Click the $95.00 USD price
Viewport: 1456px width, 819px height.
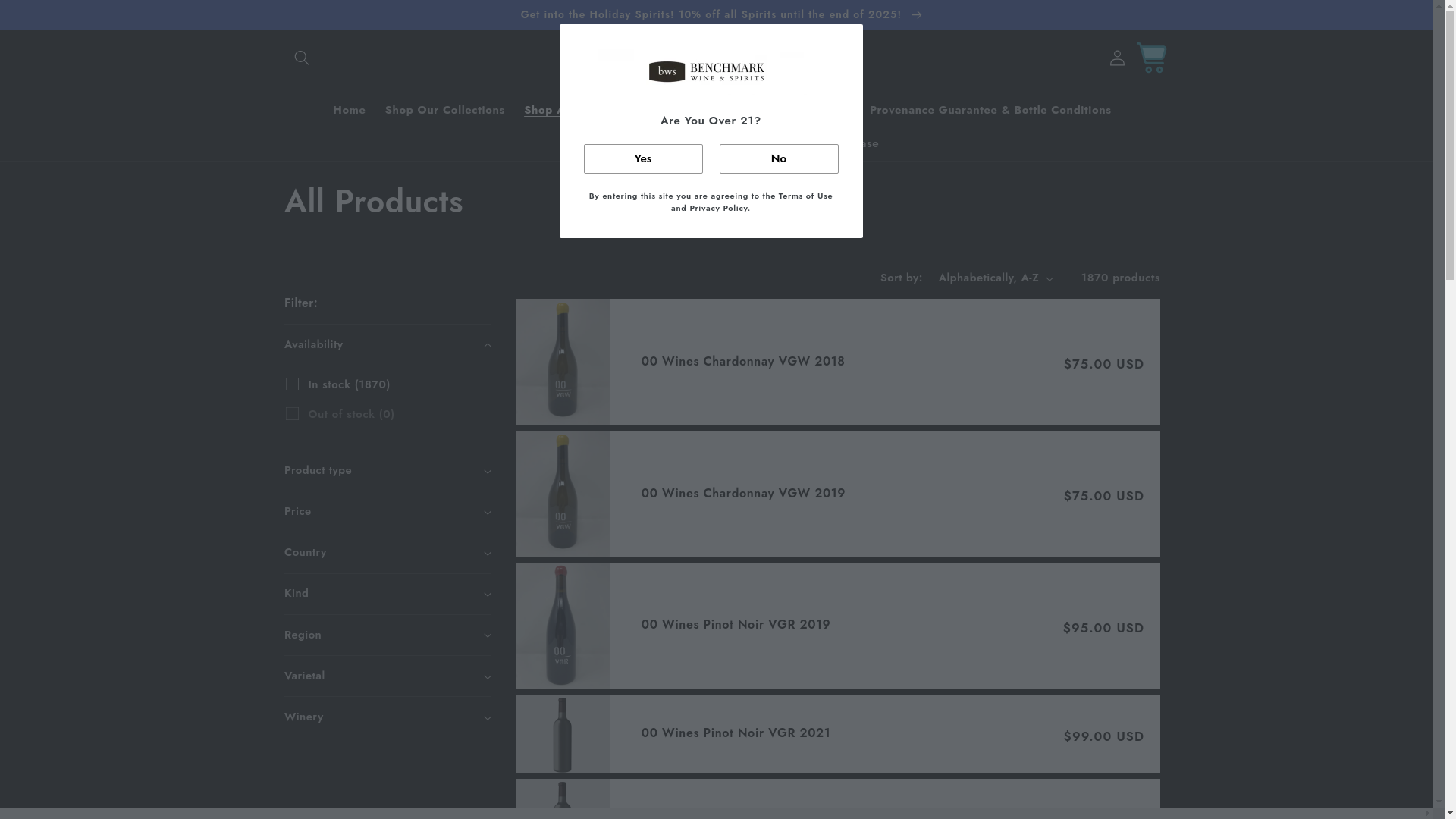click(x=1103, y=629)
